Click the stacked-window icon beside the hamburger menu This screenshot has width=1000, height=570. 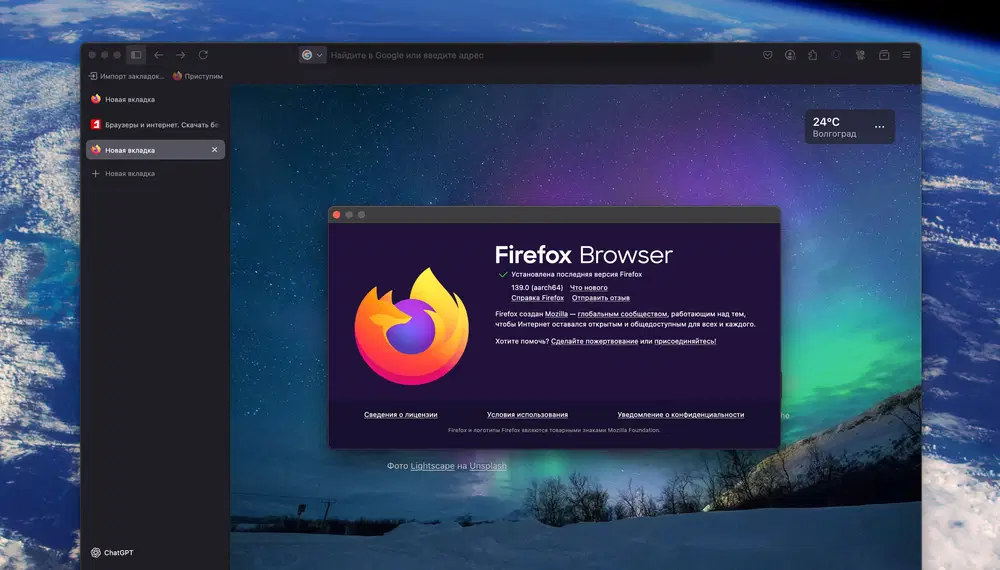pyautogui.click(x=884, y=55)
